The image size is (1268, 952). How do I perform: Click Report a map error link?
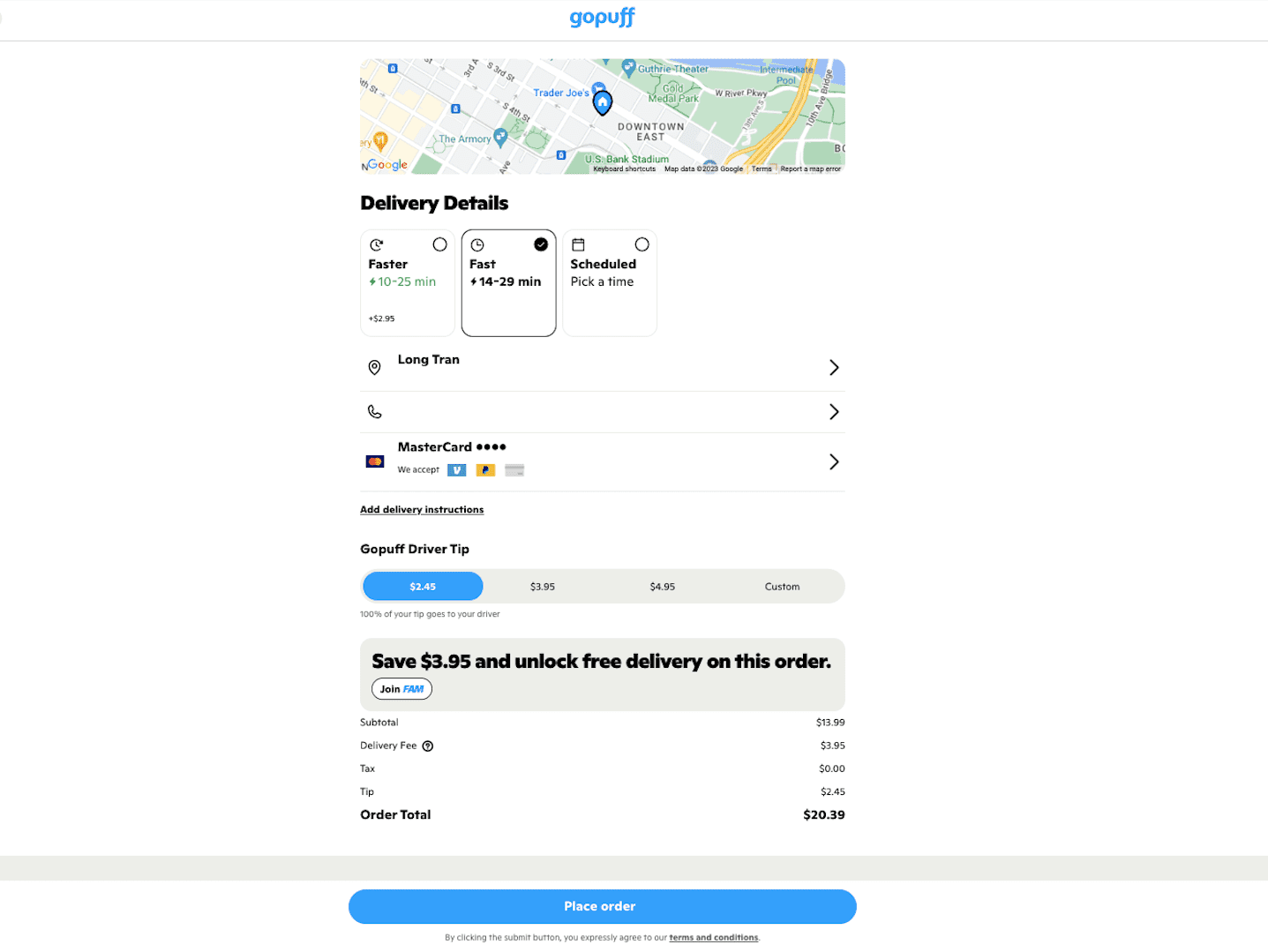click(x=810, y=169)
